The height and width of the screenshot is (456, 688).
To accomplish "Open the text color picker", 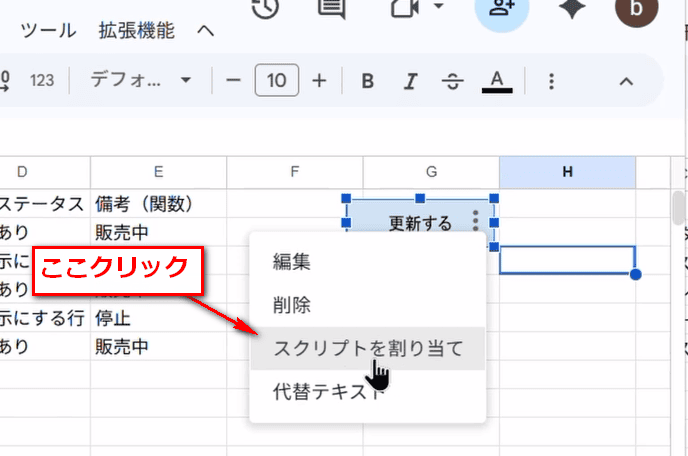I will click(x=497, y=81).
